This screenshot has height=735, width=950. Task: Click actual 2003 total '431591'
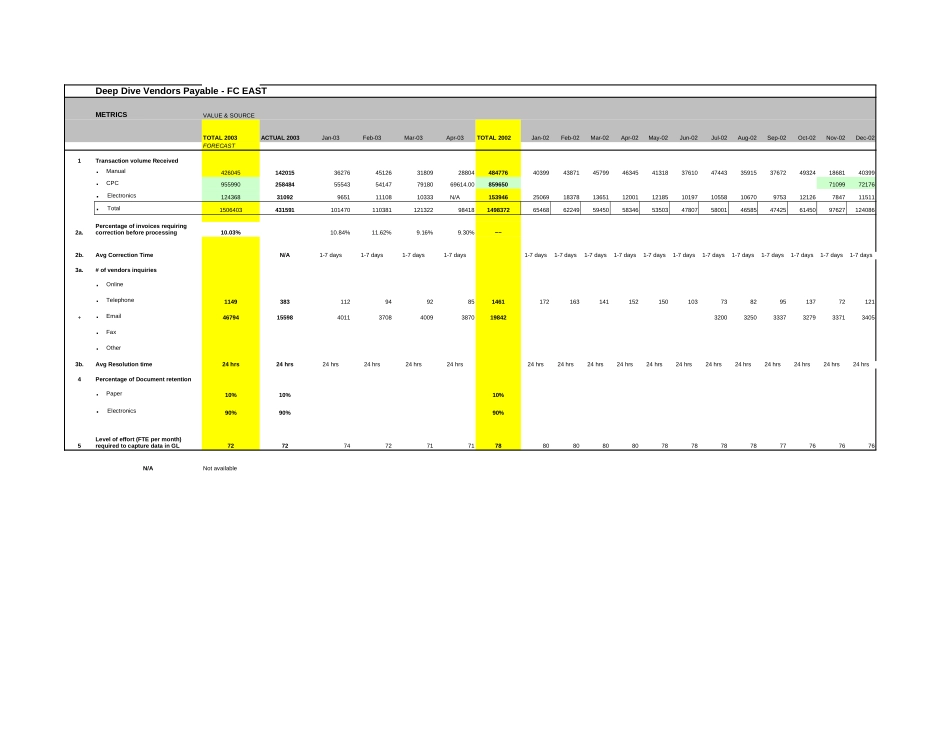tap(285, 210)
